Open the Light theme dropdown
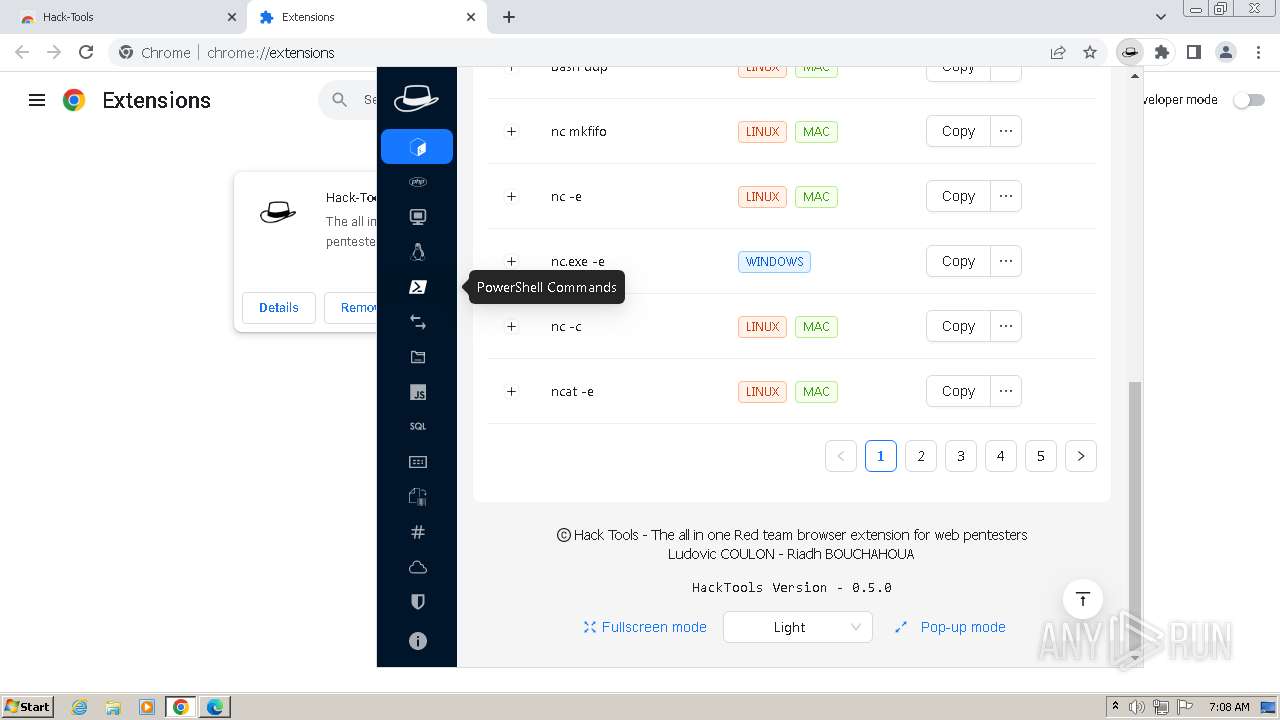1280x720 pixels. [x=797, y=627]
